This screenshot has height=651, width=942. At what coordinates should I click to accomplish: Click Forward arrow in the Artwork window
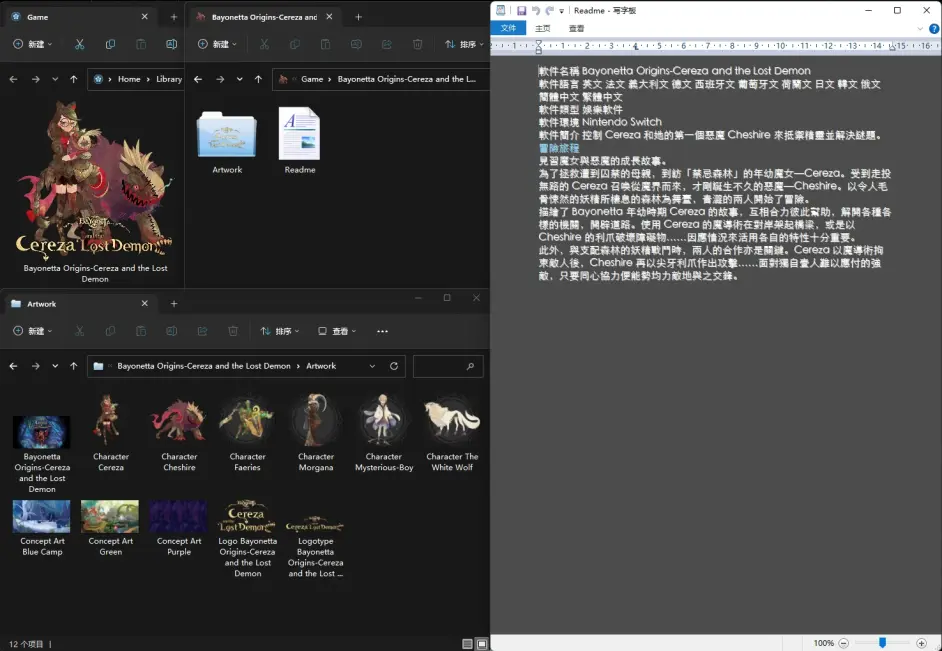[x=35, y=366]
